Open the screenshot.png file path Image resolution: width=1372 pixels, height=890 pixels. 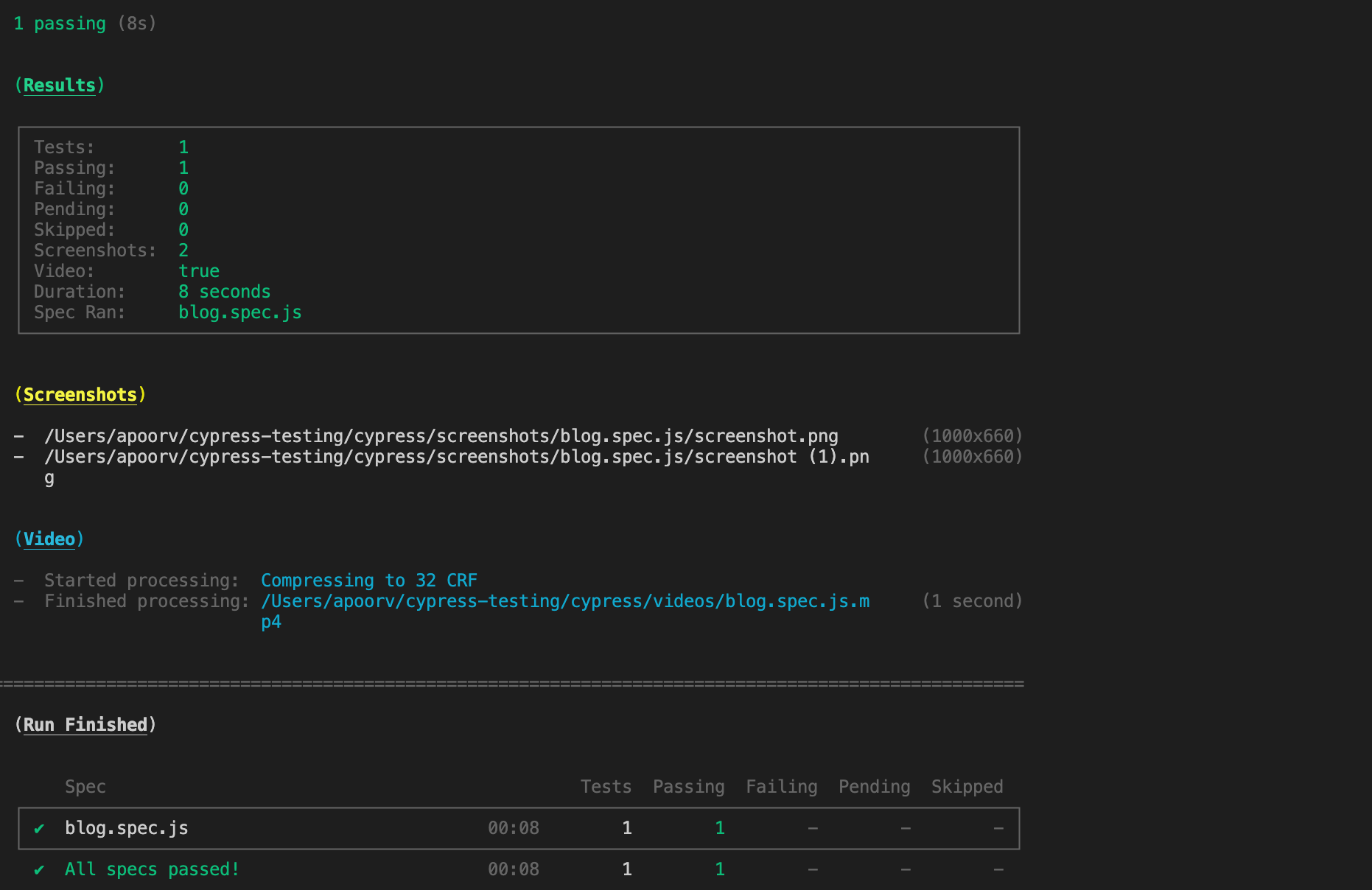click(x=441, y=436)
